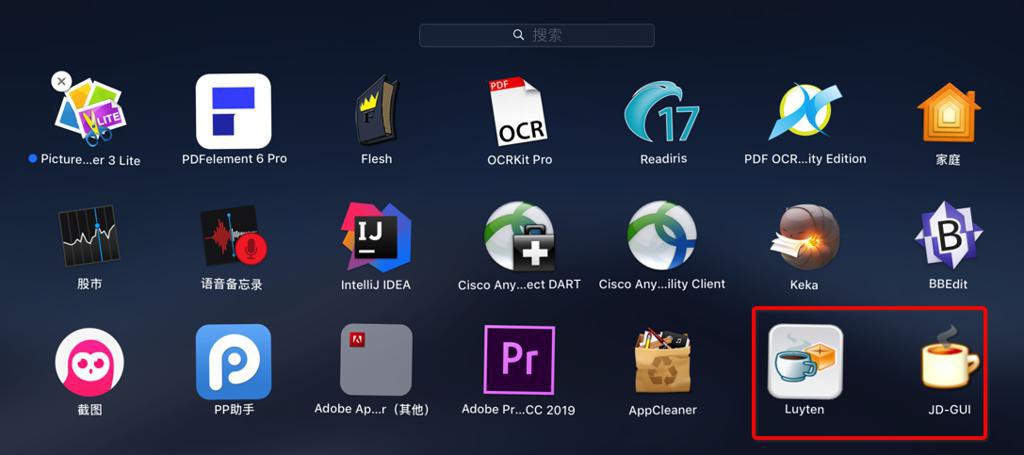1024x455 pixels.
Task: Open the Flesh app icon
Action: pyautogui.click(x=376, y=110)
